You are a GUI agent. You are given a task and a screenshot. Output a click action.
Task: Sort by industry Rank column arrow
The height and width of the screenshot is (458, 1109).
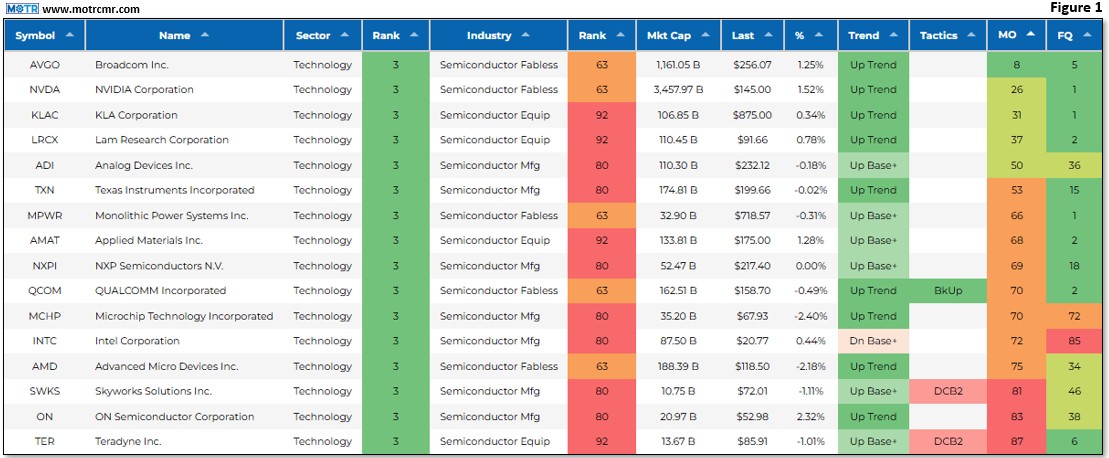620,35
